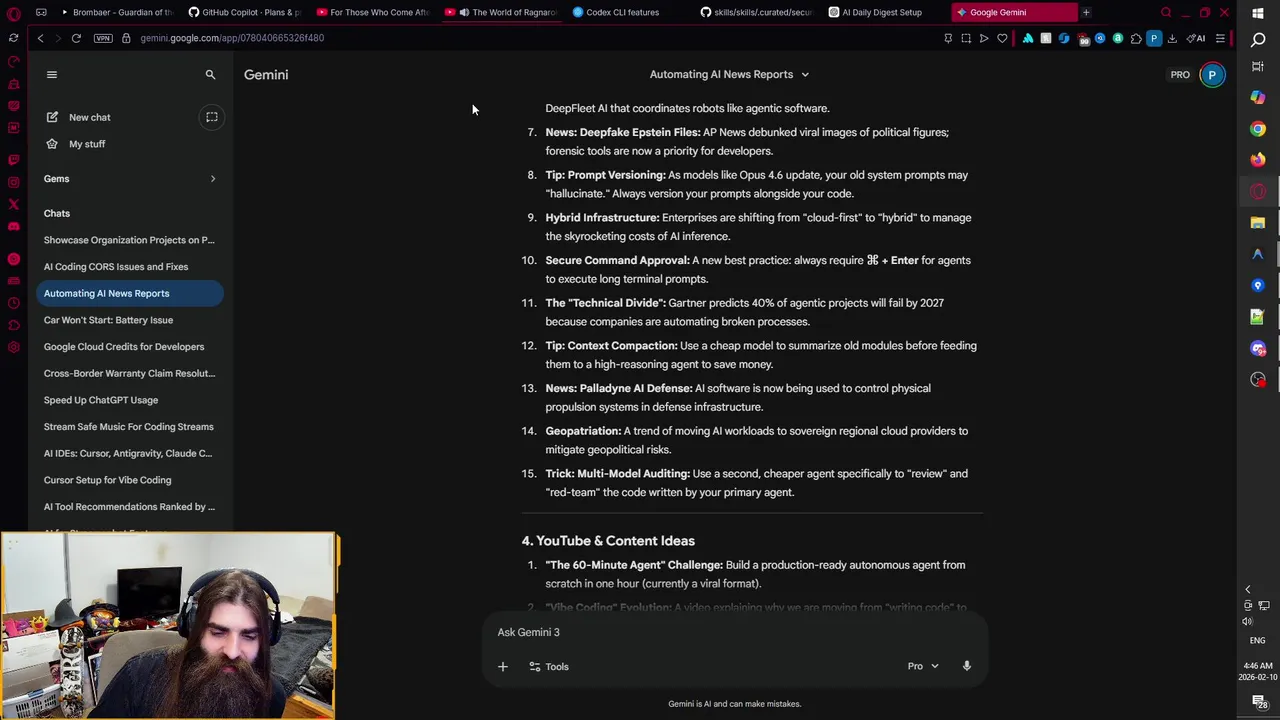Open the Tools menu in prompt box
Image resolution: width=1280 pixels, height=720 pixels.
click(x=549, y=666)
